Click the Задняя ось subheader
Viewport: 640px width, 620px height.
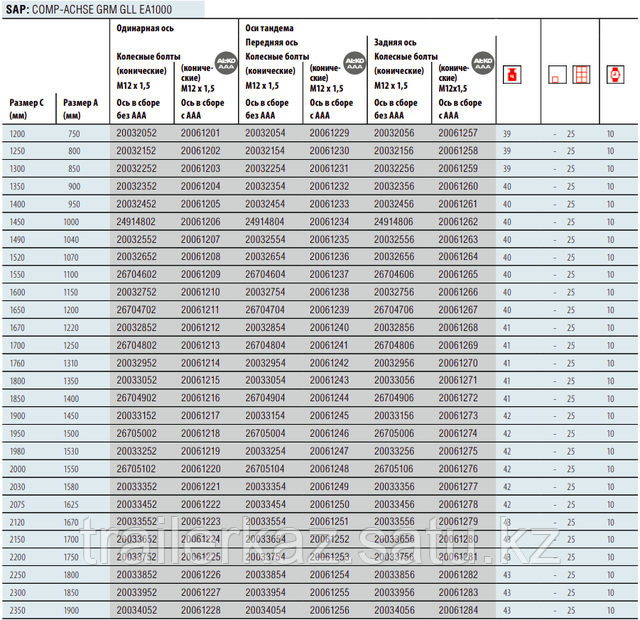coord(395,42)
